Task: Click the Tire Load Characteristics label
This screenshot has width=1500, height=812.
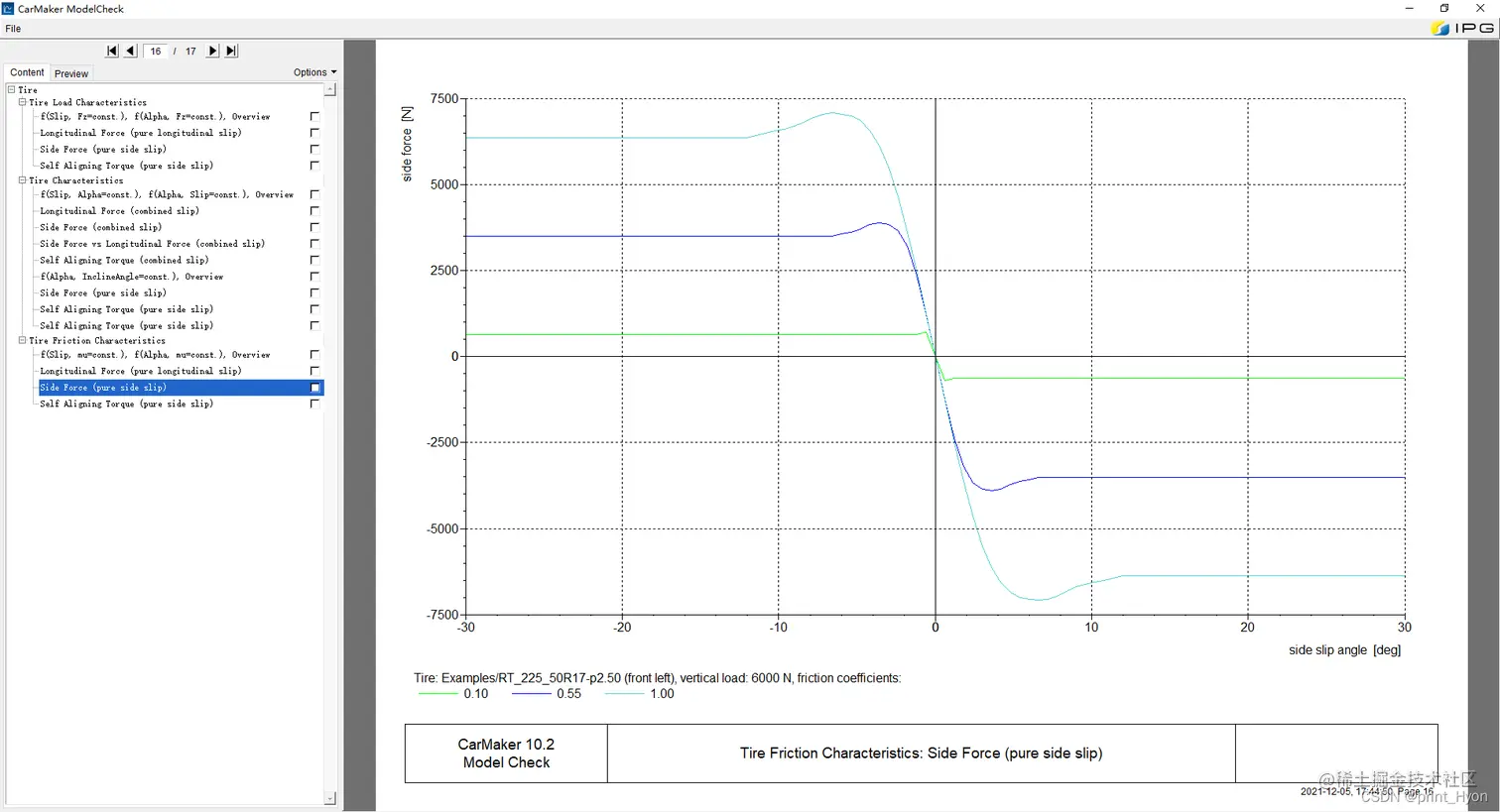Action: tap(87, 102)
